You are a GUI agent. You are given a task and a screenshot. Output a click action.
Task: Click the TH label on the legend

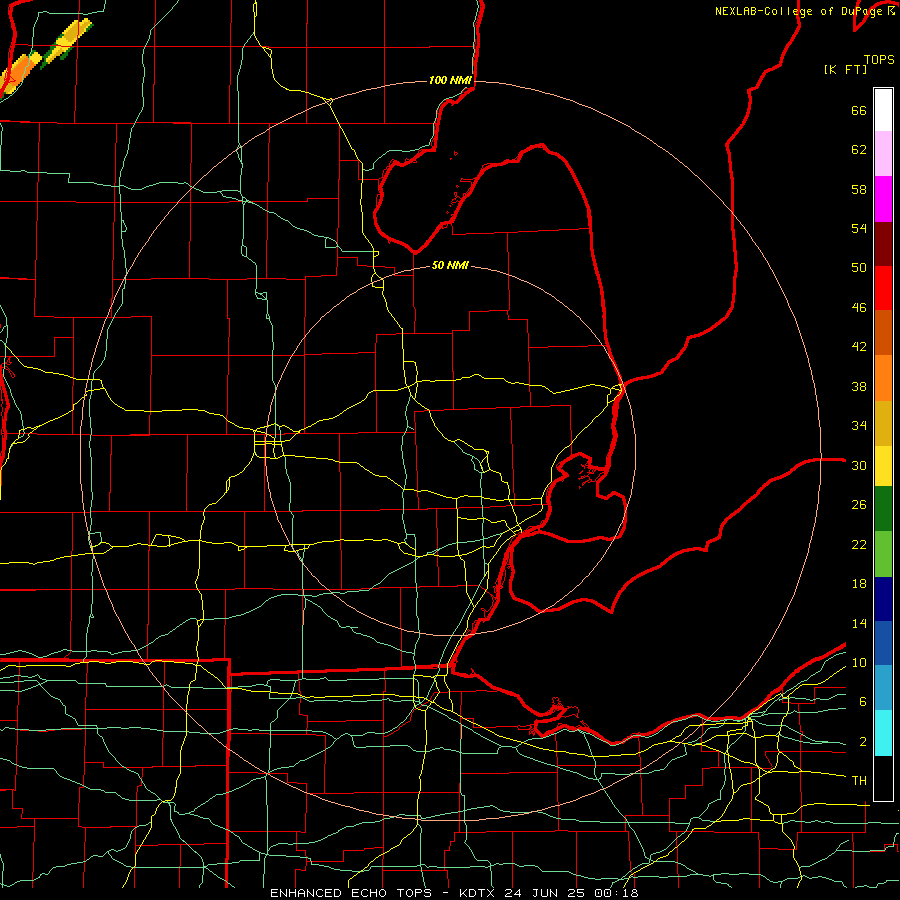tap(859, 781)
